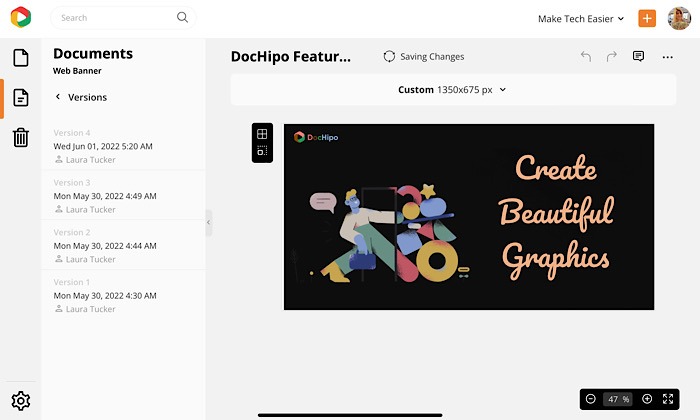Open the trash bin sidebar icon
Viewport: 700px width, 420px height.
(21, 137)
